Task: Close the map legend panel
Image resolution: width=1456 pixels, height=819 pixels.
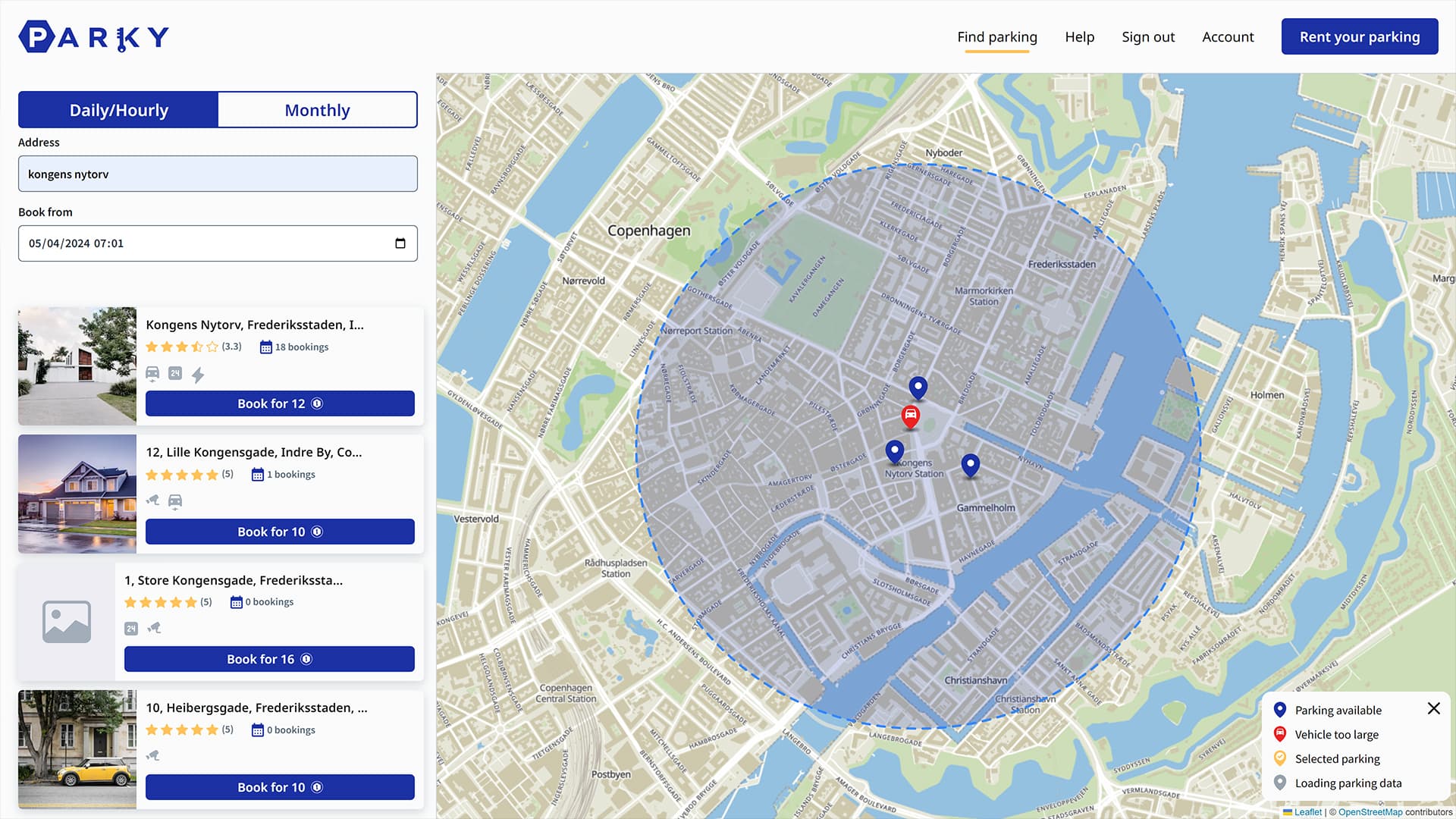Action: click(1433, 708)
